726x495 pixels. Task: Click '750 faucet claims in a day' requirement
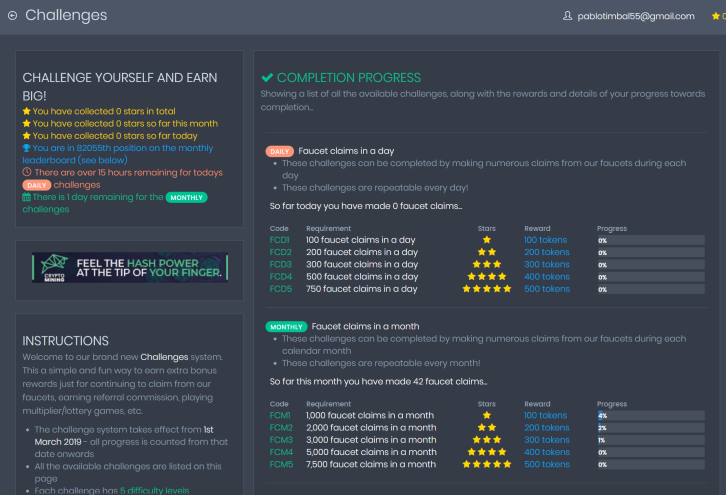click(362, 289)
